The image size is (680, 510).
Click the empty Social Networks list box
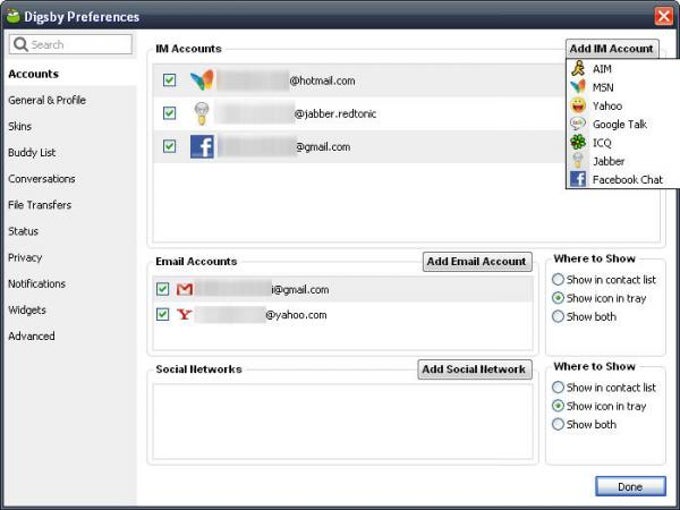coord(343,421)
